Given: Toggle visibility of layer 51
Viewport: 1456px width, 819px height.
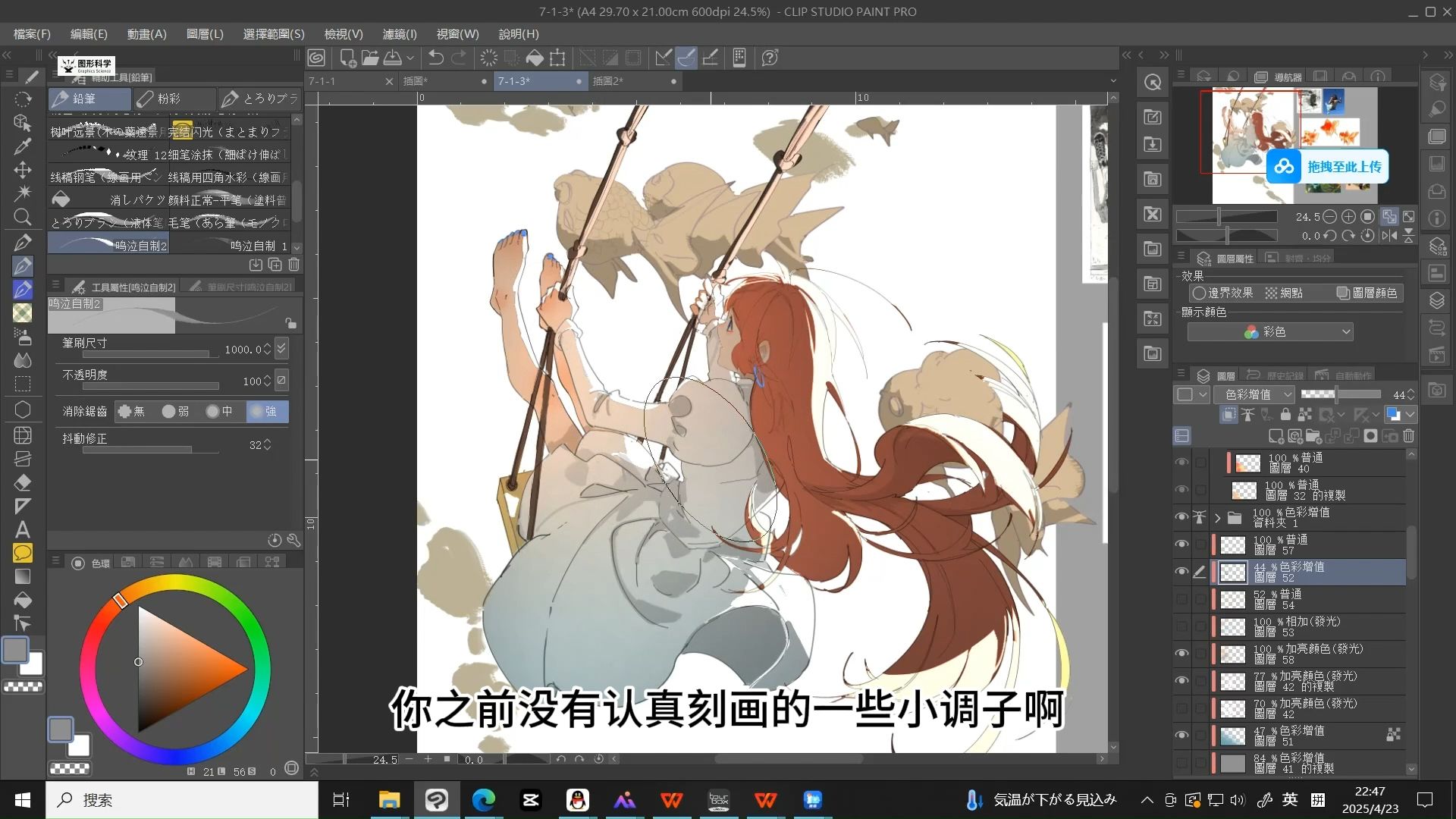Looking at the screenshot, I should click(x=1181, y=735).
